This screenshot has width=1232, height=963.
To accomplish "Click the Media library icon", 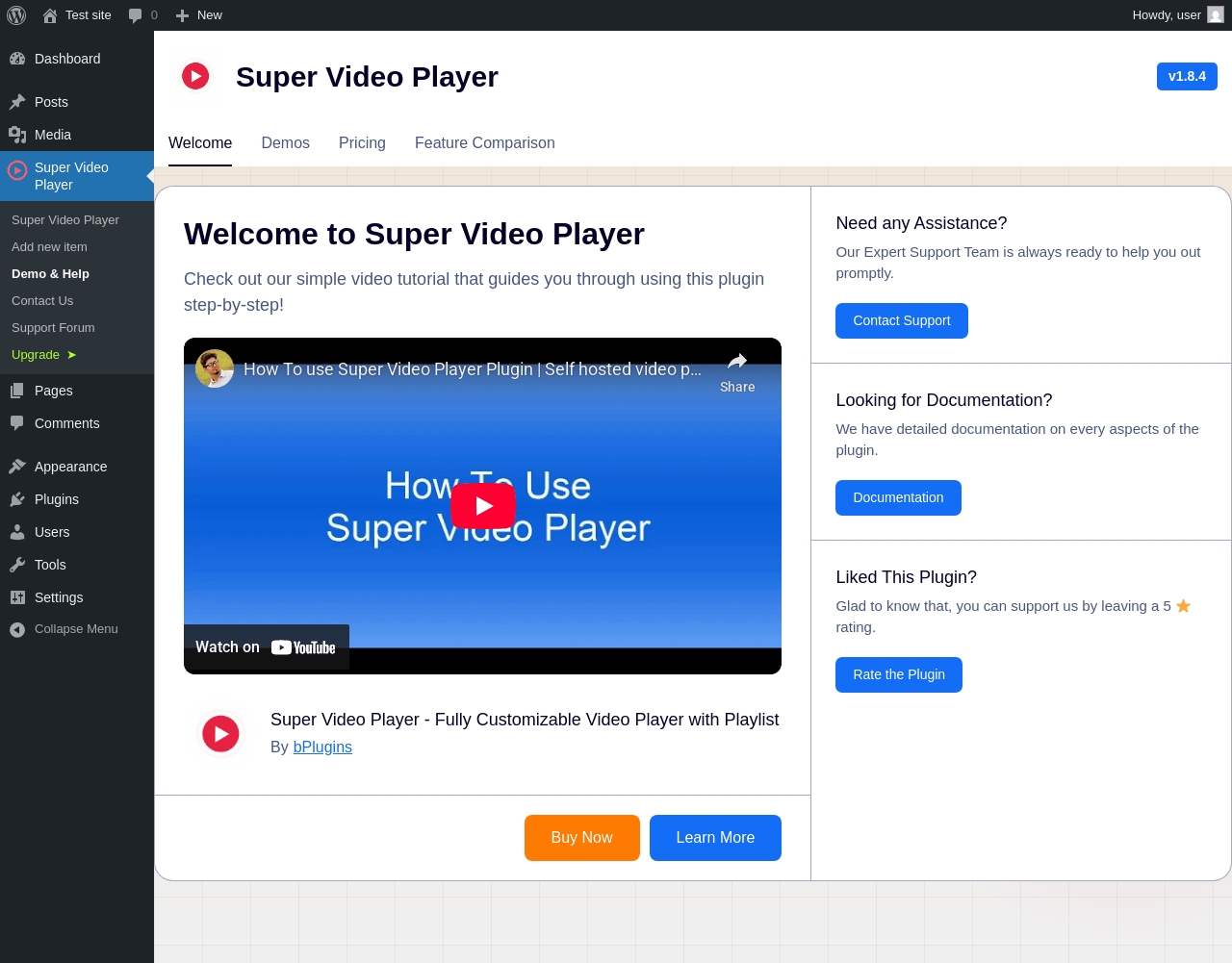I will [17, 135].
